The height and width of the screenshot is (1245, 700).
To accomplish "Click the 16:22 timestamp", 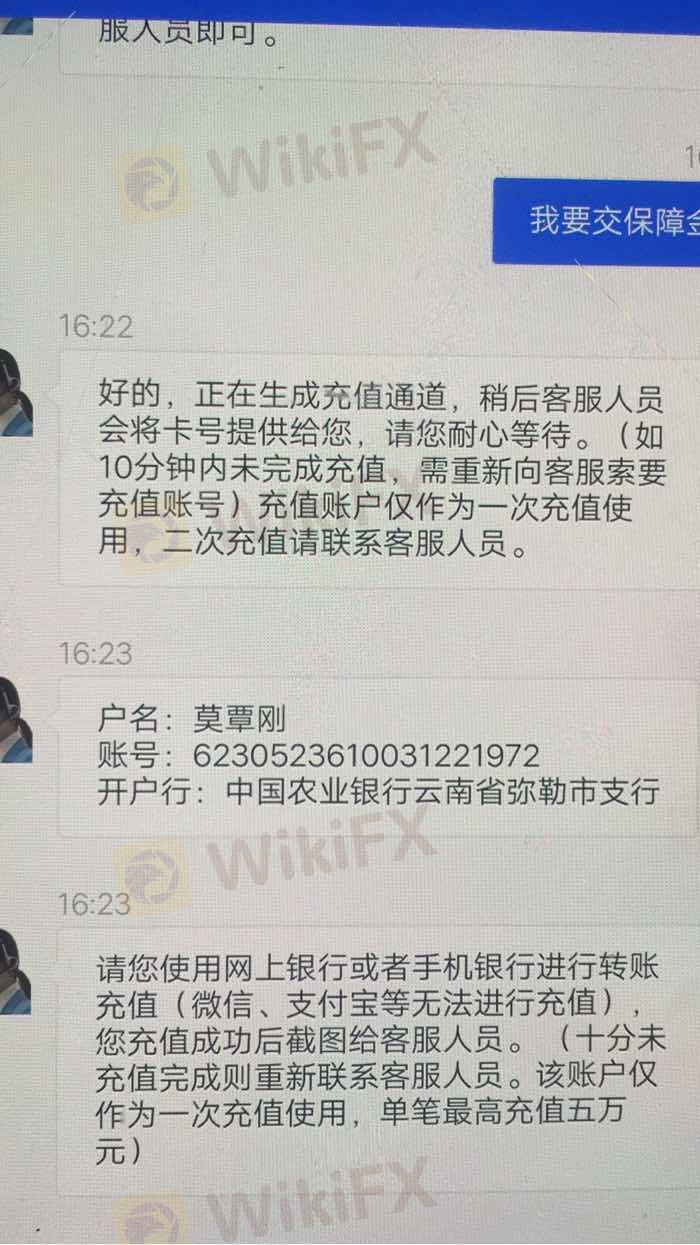I will 95,326.
